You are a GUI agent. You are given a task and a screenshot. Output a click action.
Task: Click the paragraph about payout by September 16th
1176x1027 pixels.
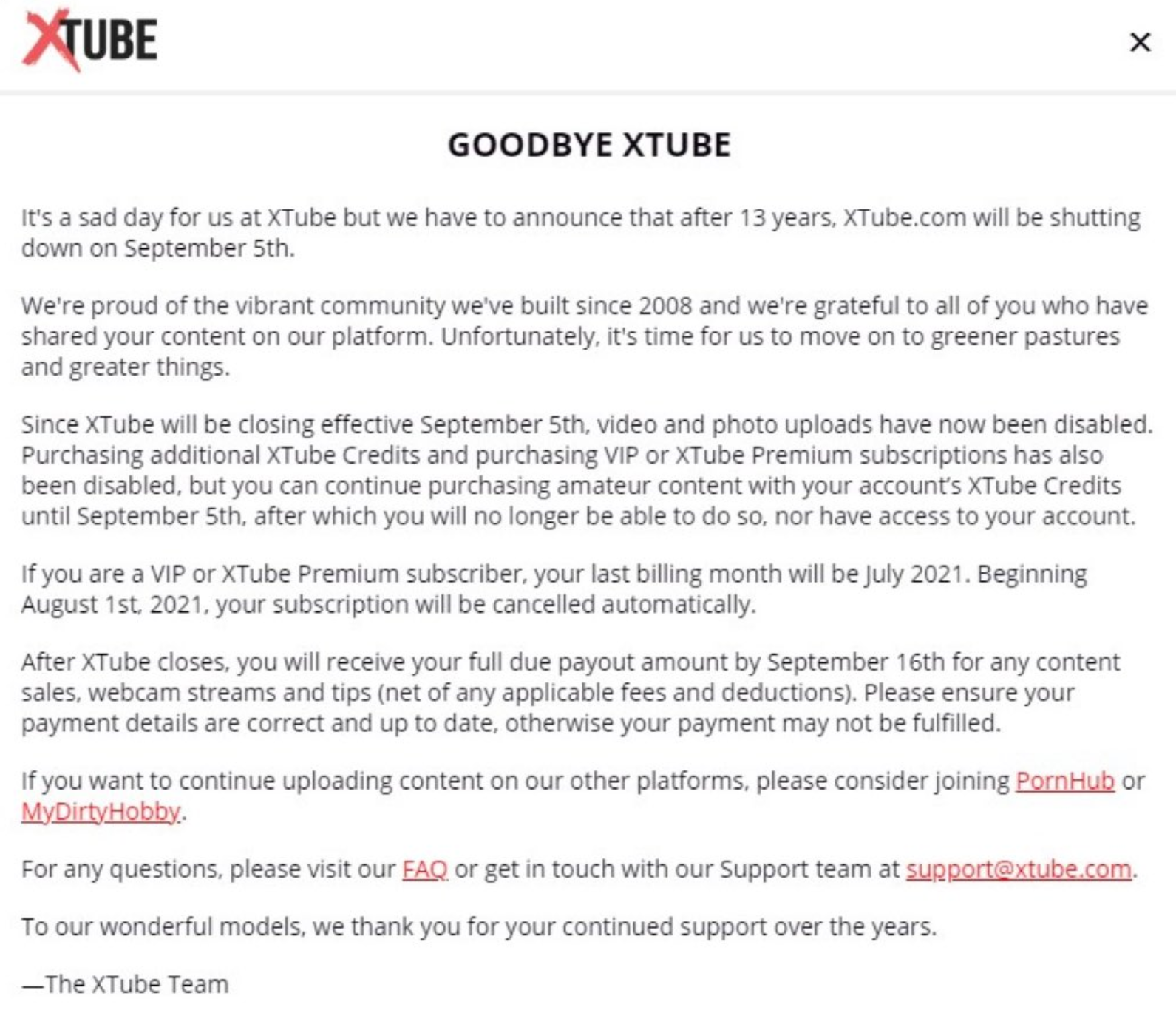[x=571, y=693]
